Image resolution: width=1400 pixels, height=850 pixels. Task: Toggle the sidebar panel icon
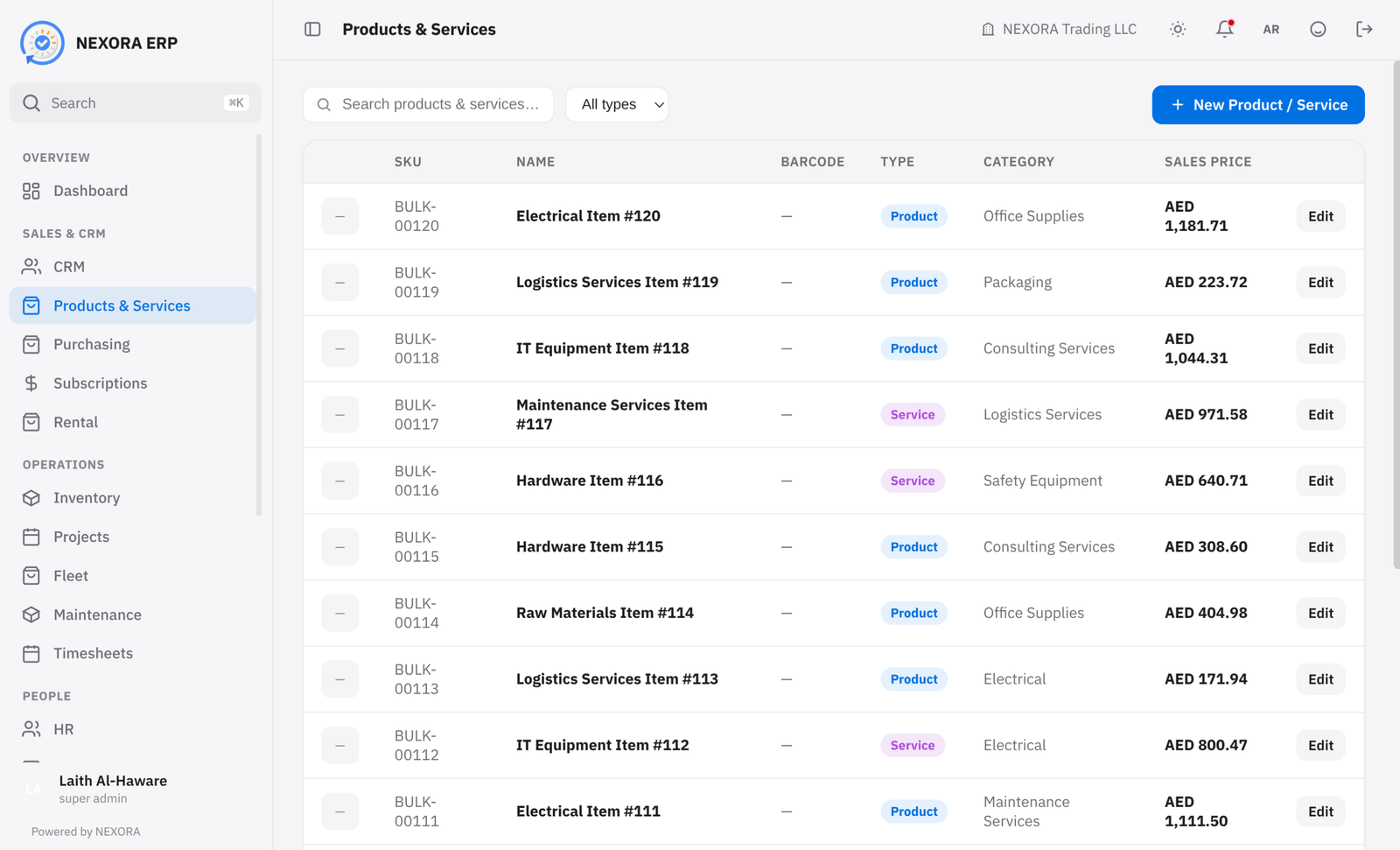pyautogui.click(x=312, y=29)
